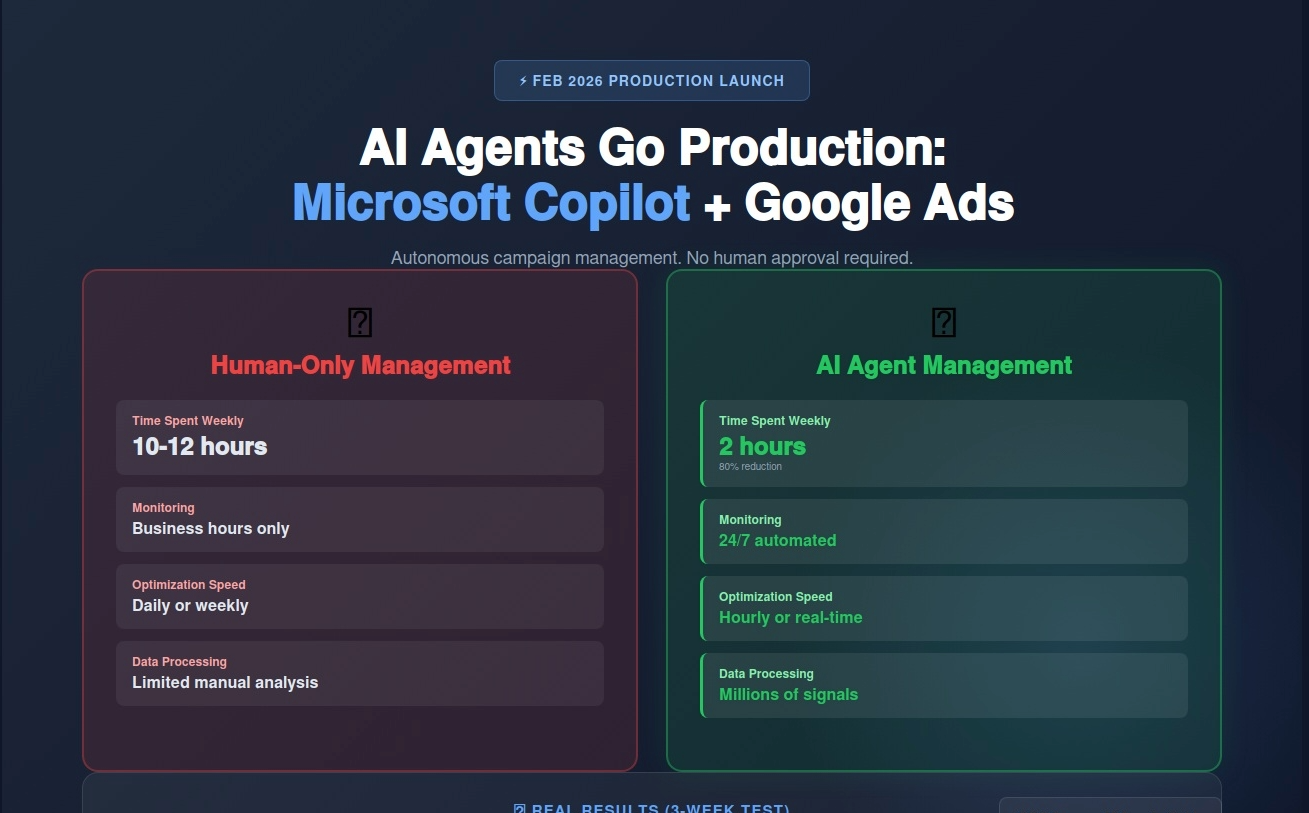This screenshot has height=813, width=1309.
Task: Click Optimization Speed label in AI Agent card
Action: 775,597
